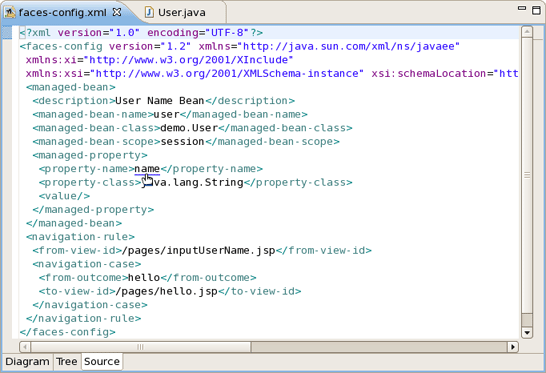Click the opening '<navigation-rule>' tag

coord(80,237)
